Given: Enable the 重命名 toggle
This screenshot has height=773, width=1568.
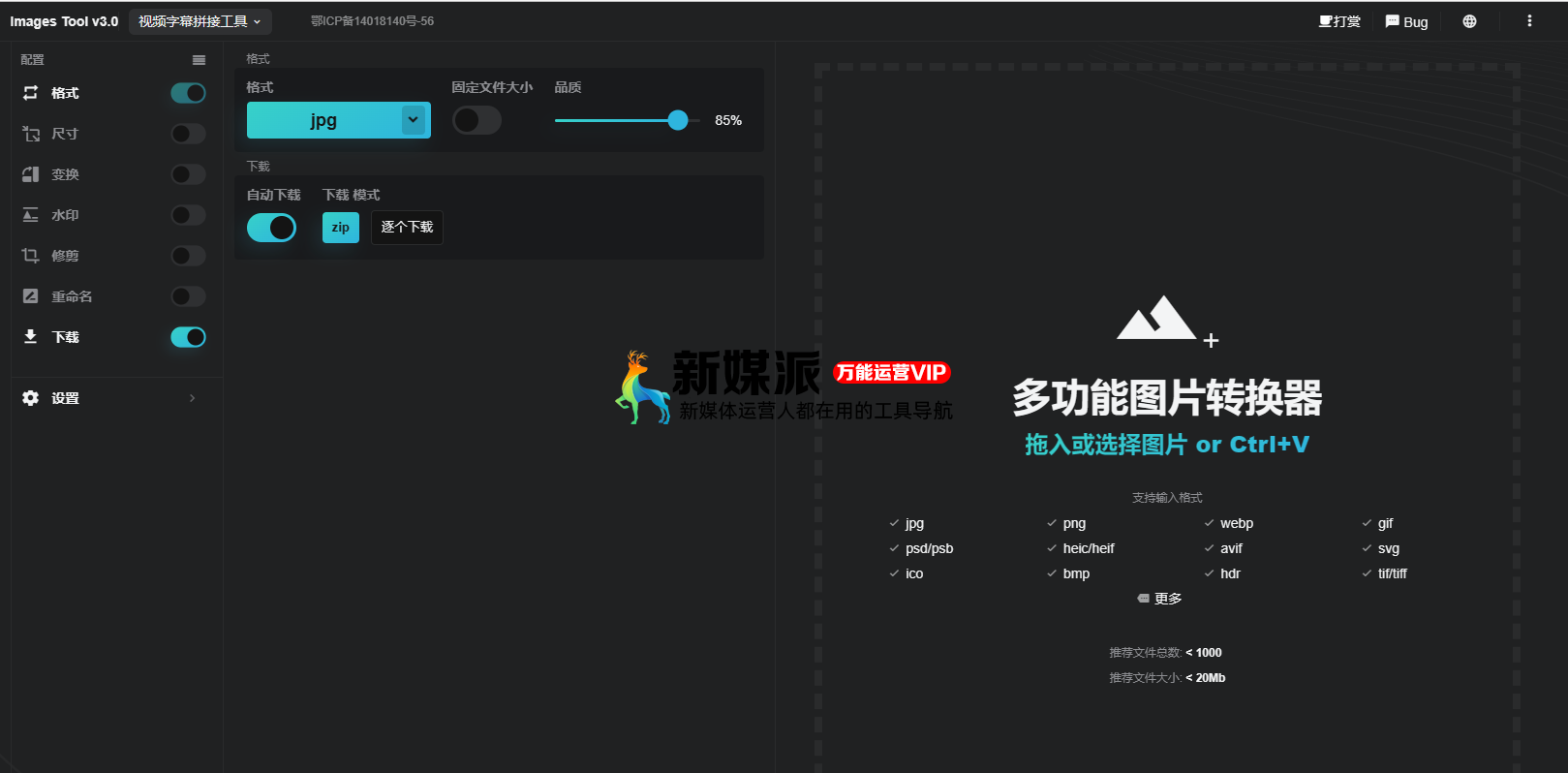Looking at the screenshot, I should pyautogui.click(x=188, y=296).
